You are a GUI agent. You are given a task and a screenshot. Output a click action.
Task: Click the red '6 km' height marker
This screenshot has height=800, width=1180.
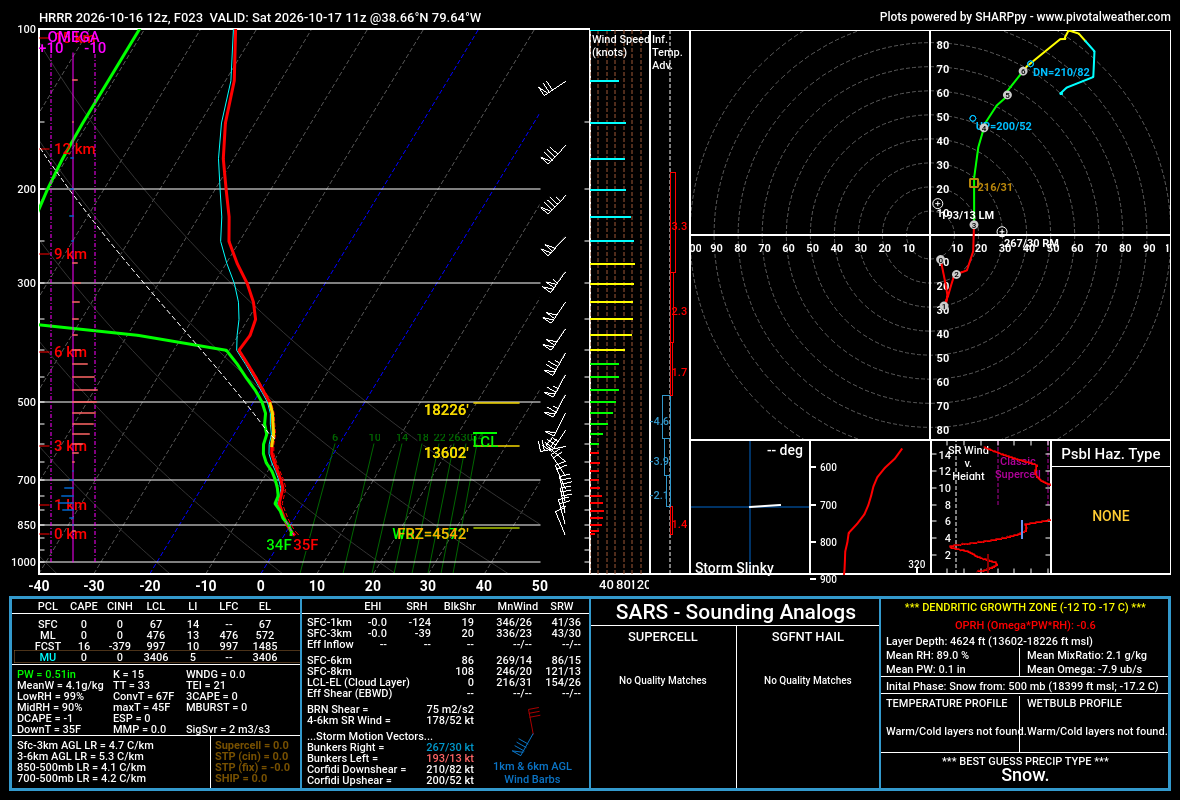(x=68, y=352)
